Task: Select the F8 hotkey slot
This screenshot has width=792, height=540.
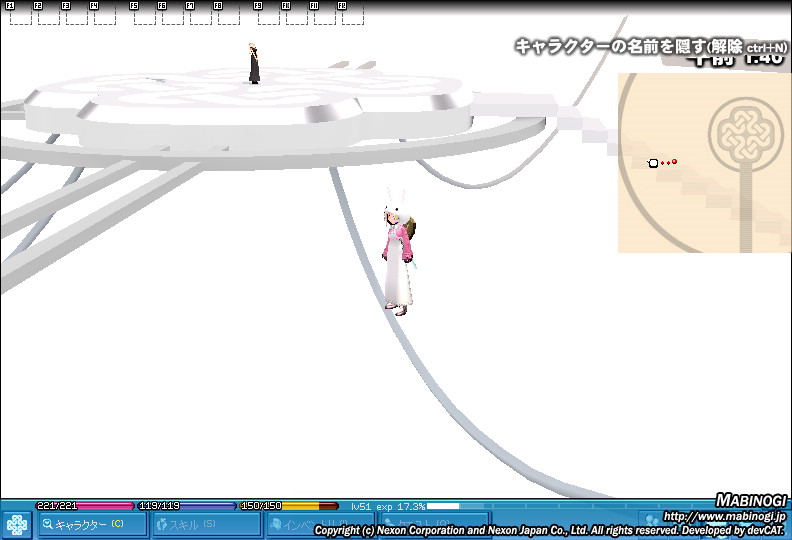Action: 228,14
